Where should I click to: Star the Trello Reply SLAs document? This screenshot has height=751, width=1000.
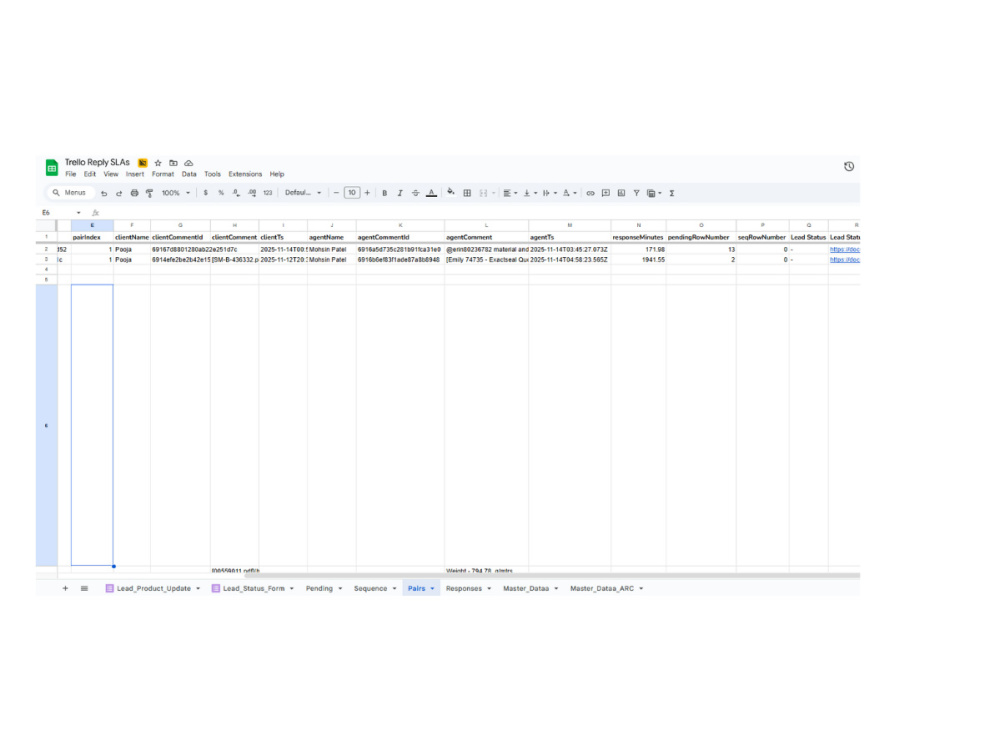coord(158,163)
